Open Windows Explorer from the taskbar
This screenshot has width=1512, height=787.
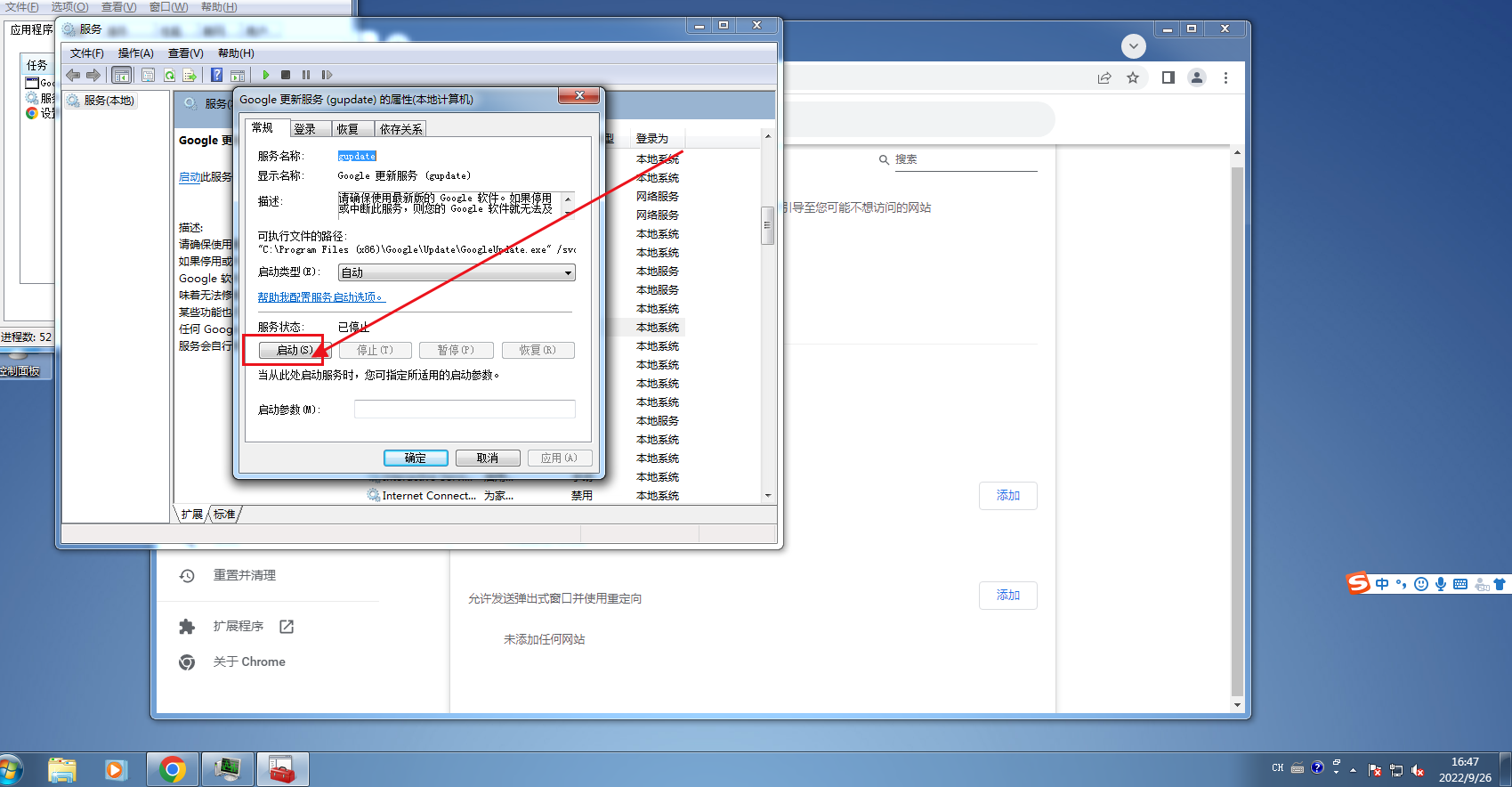(x=62, y=769)
